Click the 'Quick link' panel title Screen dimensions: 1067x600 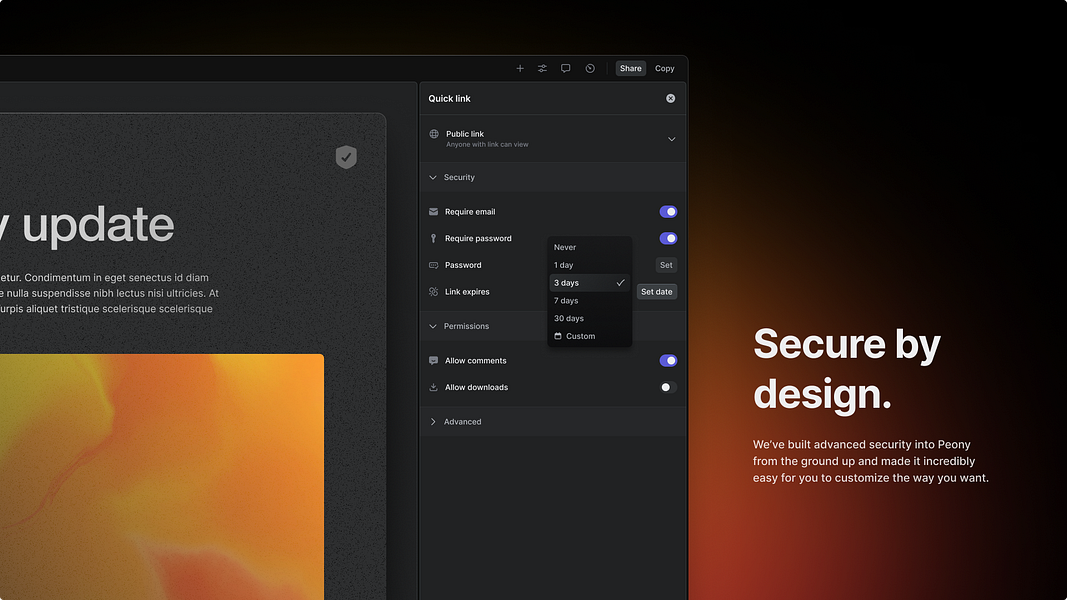coord(449,99)
